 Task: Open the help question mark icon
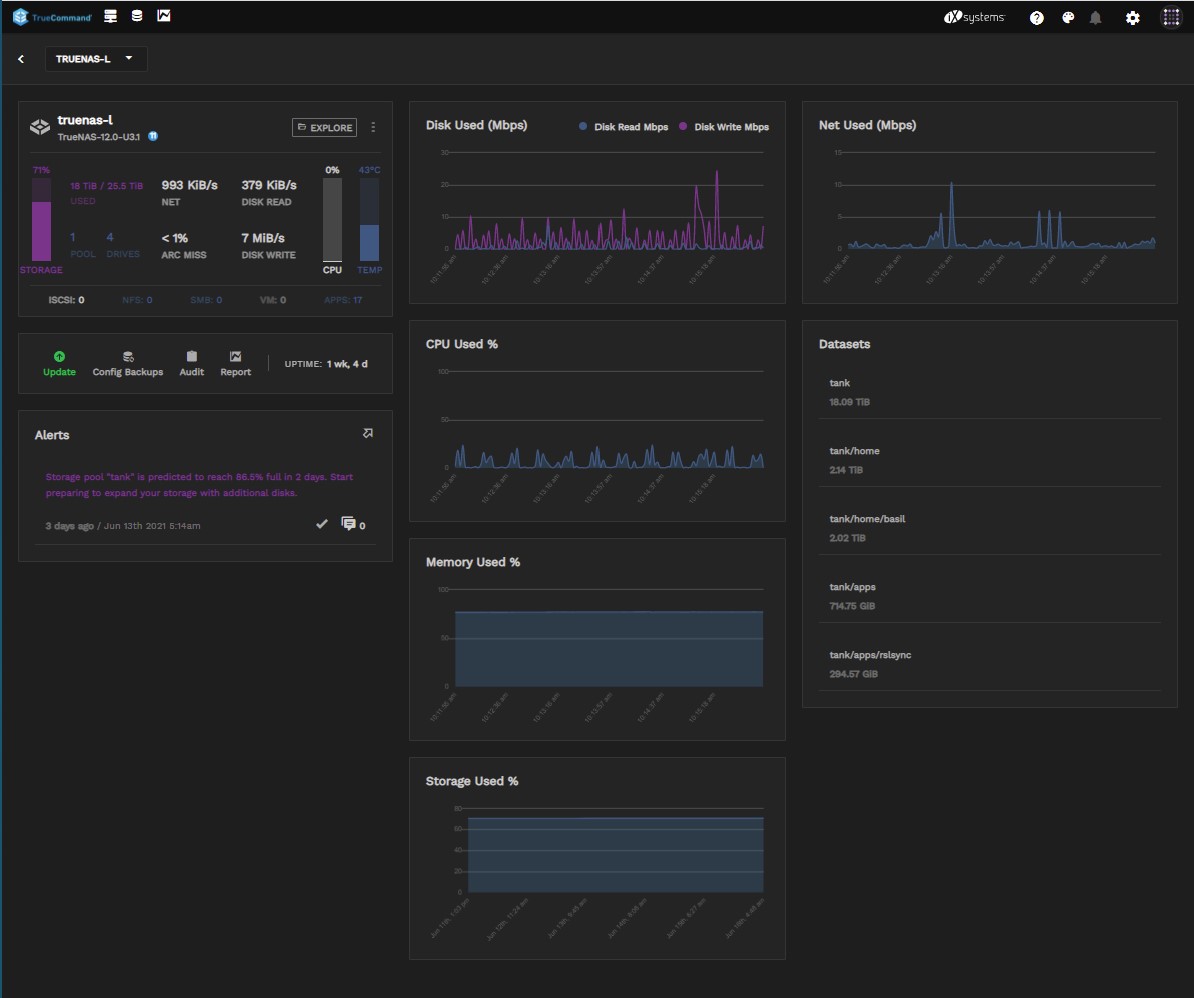(1036, 18)
